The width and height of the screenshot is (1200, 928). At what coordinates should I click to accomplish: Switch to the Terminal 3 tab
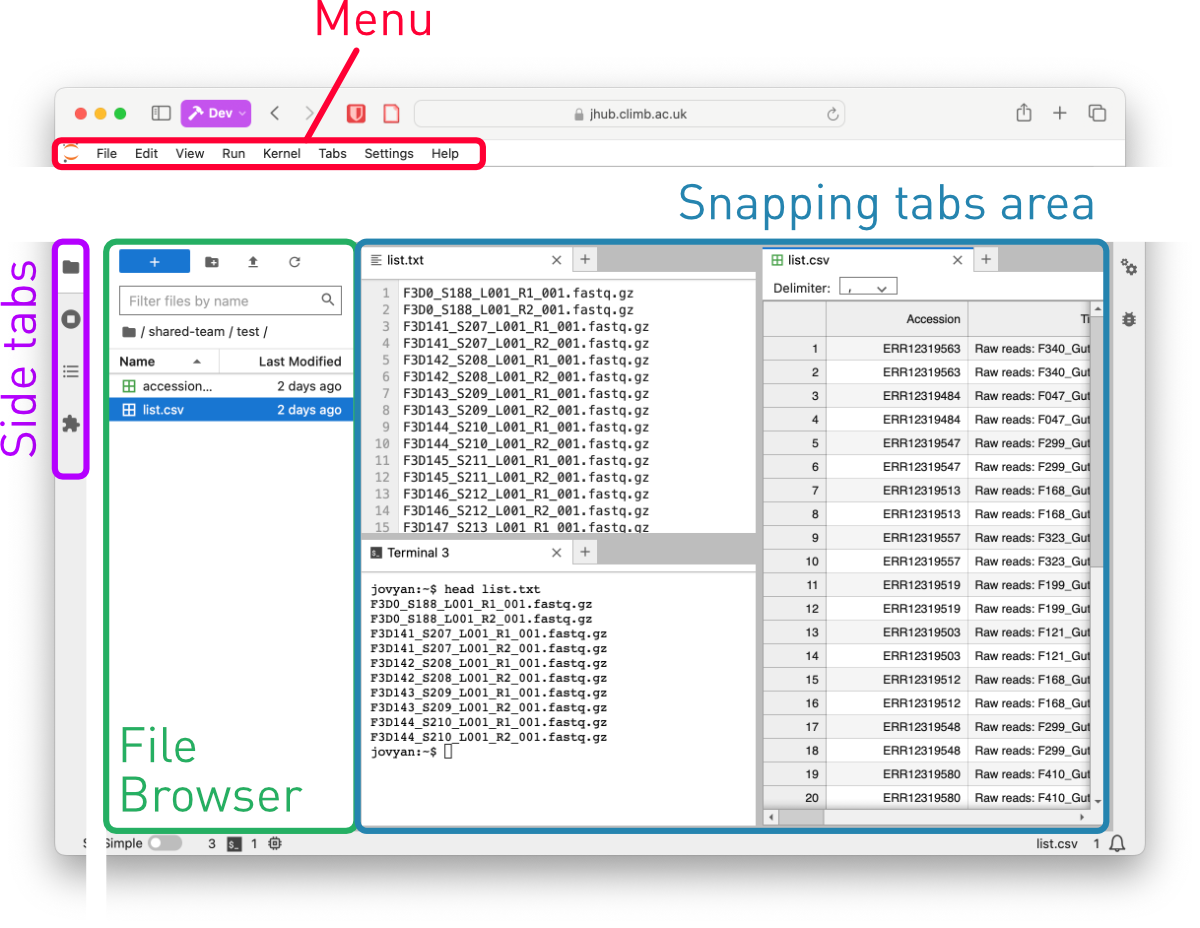pyautogui.click(x=418, y=552)
